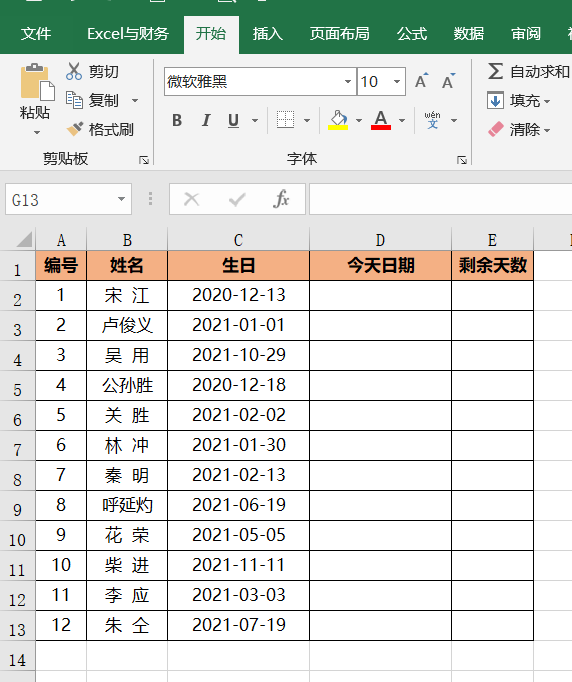Select column D header

(380, 240)
